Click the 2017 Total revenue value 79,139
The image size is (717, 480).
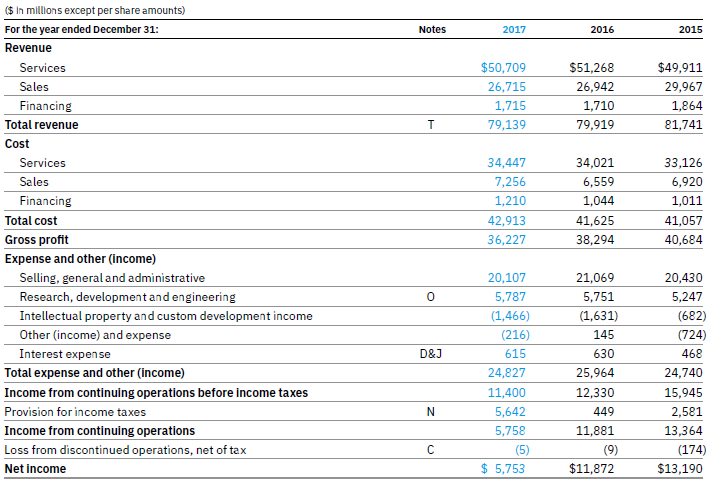[507, 125]
